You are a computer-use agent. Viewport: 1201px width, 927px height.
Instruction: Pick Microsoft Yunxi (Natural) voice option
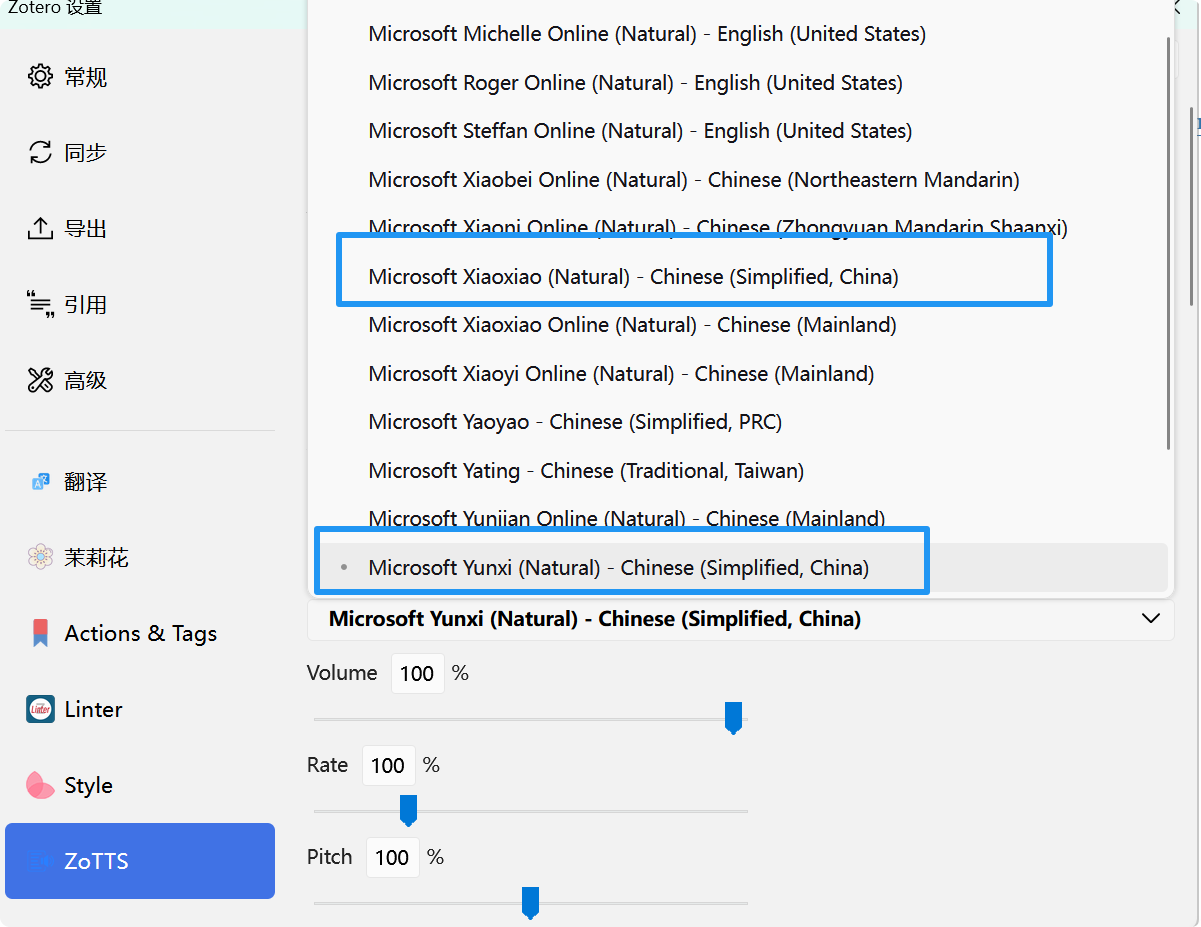tap(618, 568)
